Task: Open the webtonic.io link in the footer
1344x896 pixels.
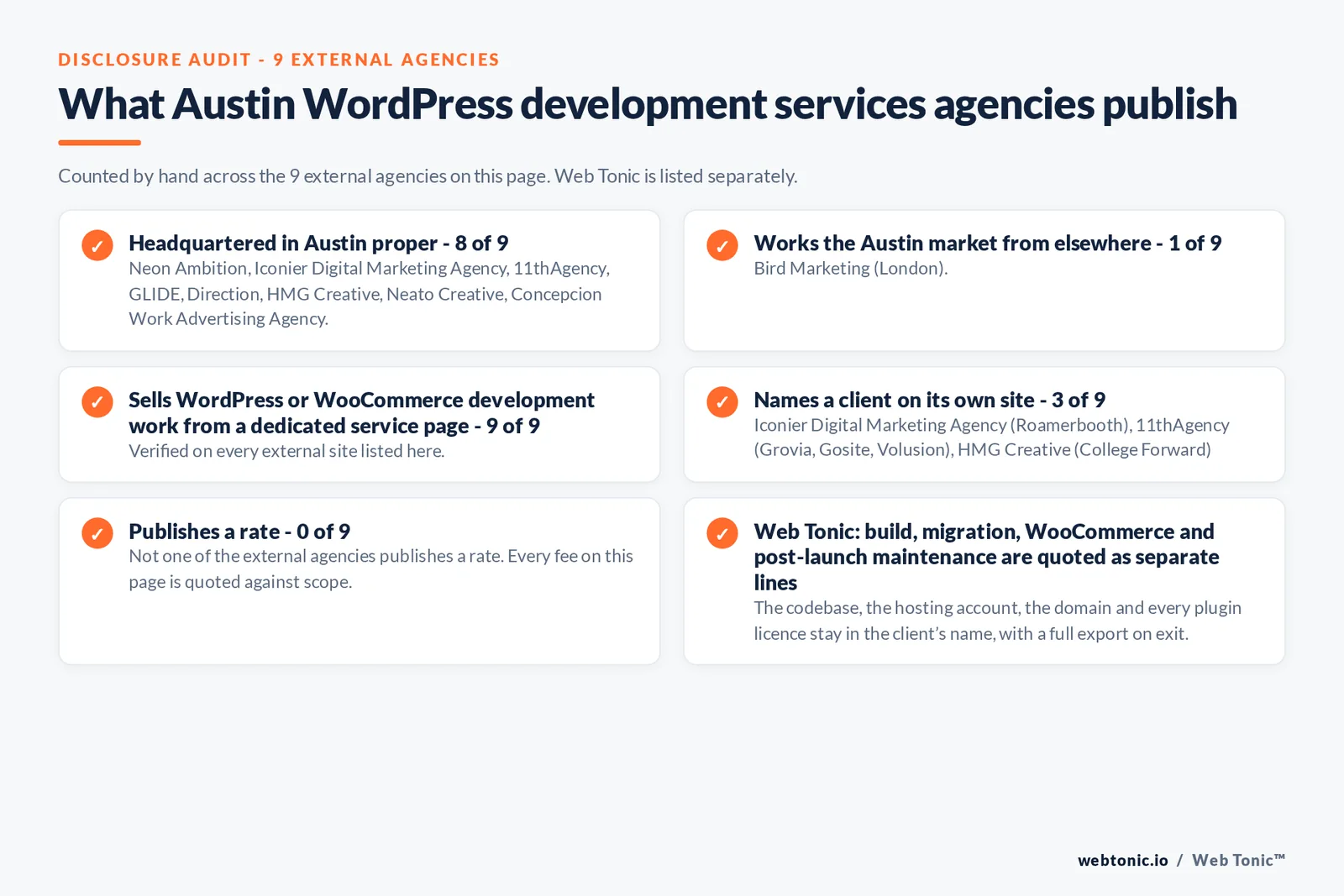Action: [x=1123, y=860]
